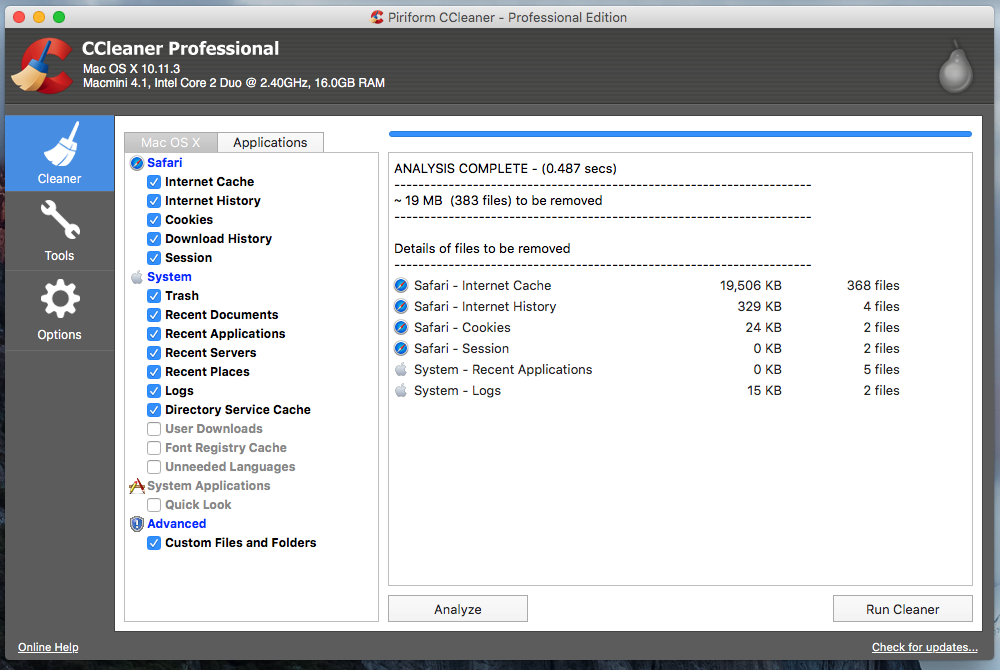Check Unneeded Languages checkbox
This screenshot has width=1000, height=670.
coord(154,467)
